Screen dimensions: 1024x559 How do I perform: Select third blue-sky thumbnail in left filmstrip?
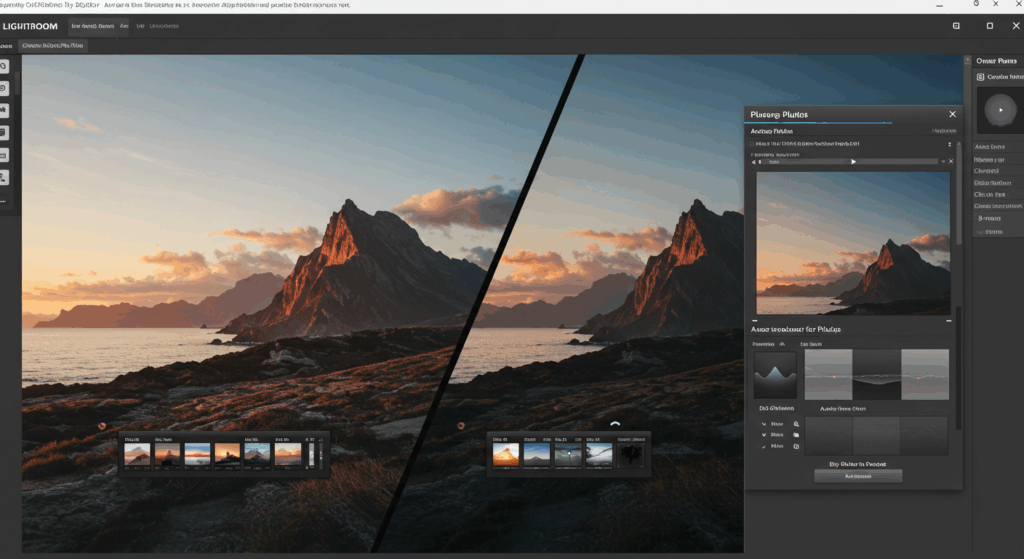point(197,455)
